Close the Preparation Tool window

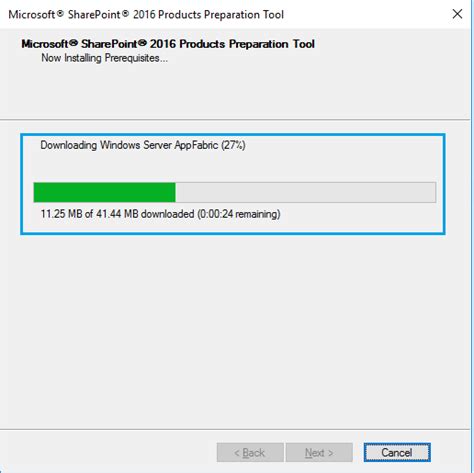[x=457, y=14]
